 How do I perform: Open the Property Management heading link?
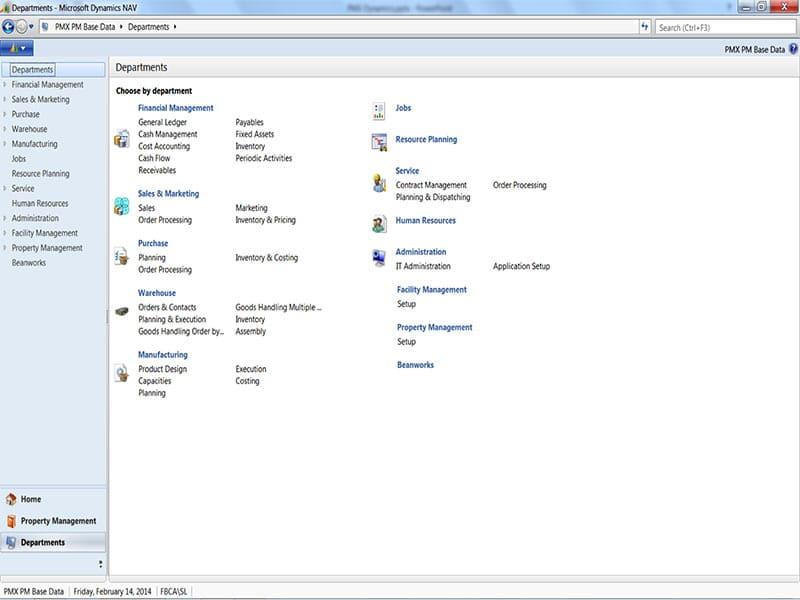pos(435,327)
